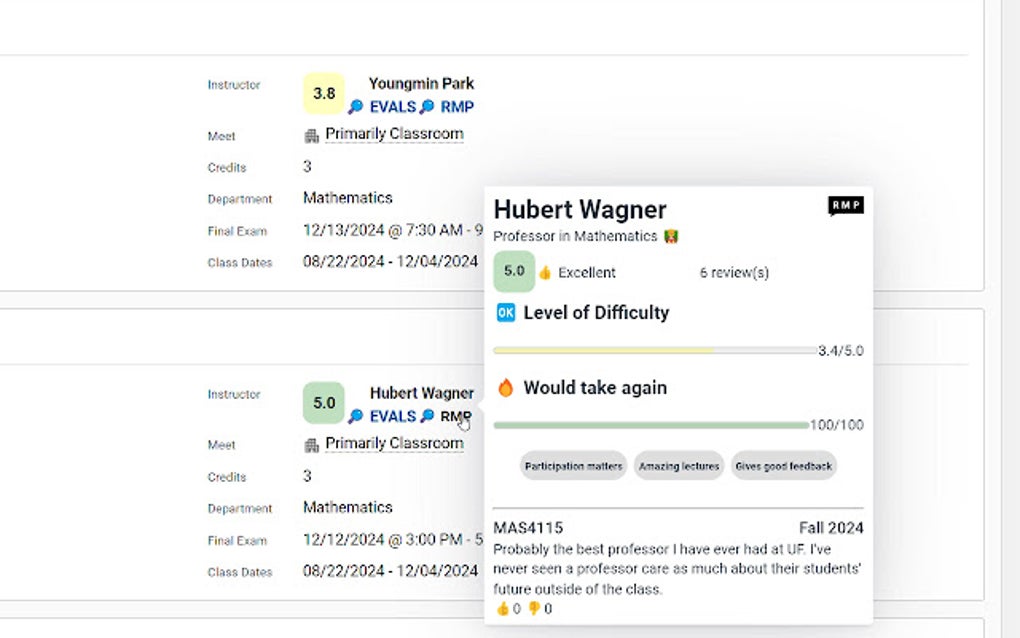Viewport: 1020px width, 638px height.
Task: Click the 5.0 rating badge beside Hubert Wagner instructor row
Action: pos(324,403)
